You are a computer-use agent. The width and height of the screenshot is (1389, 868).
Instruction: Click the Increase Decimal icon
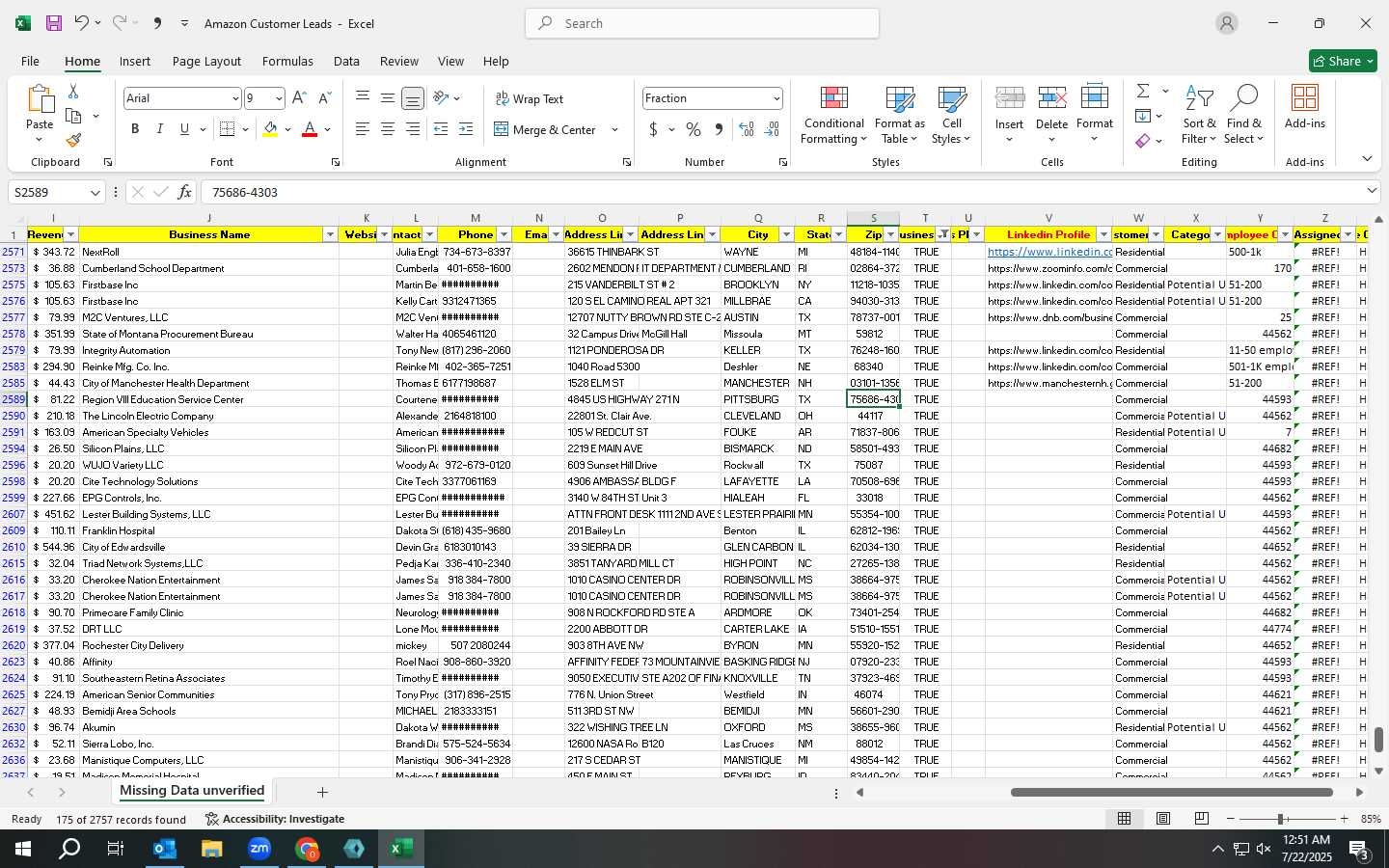746,129
